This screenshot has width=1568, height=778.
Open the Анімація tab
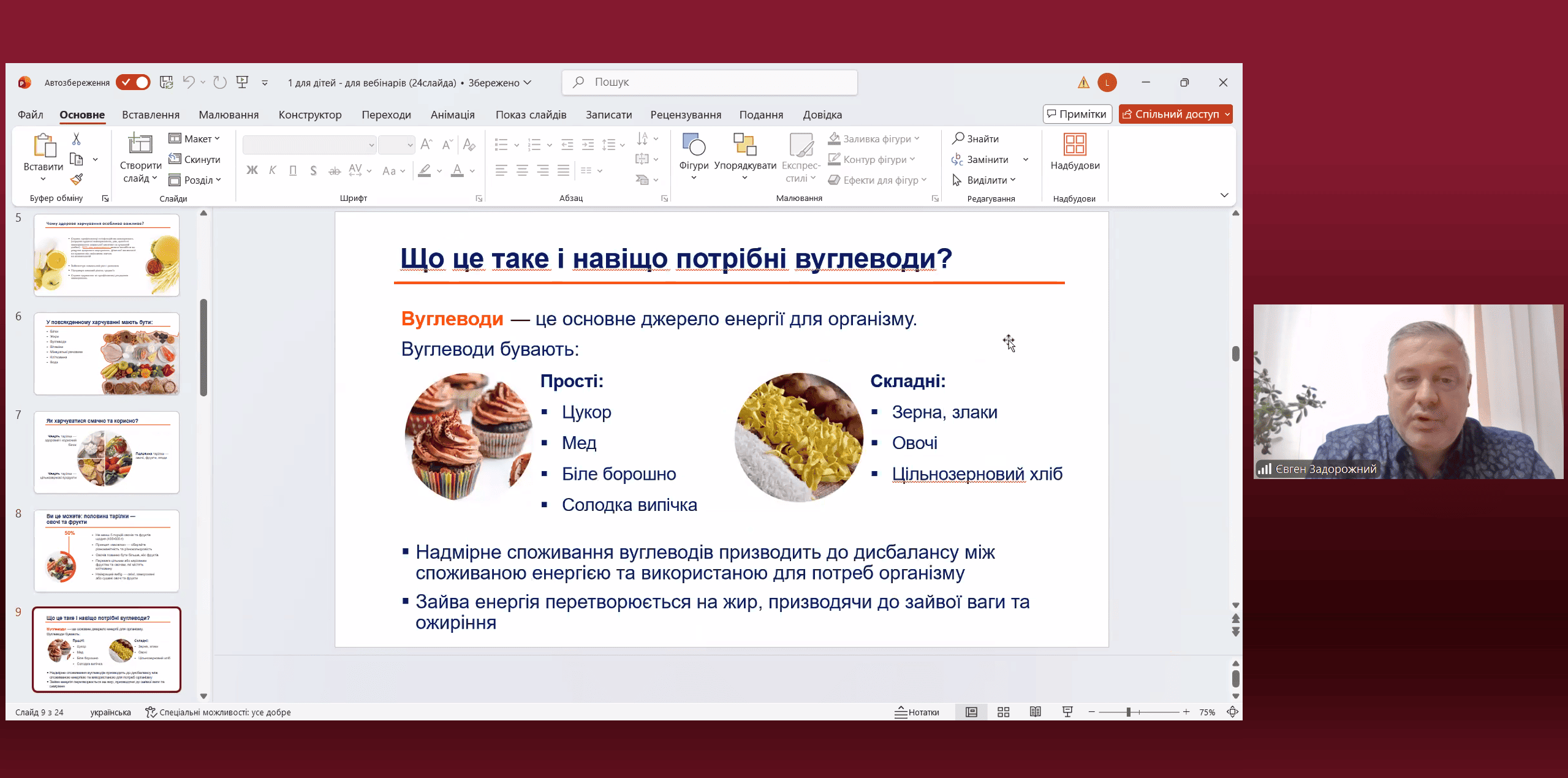point(452,115)
